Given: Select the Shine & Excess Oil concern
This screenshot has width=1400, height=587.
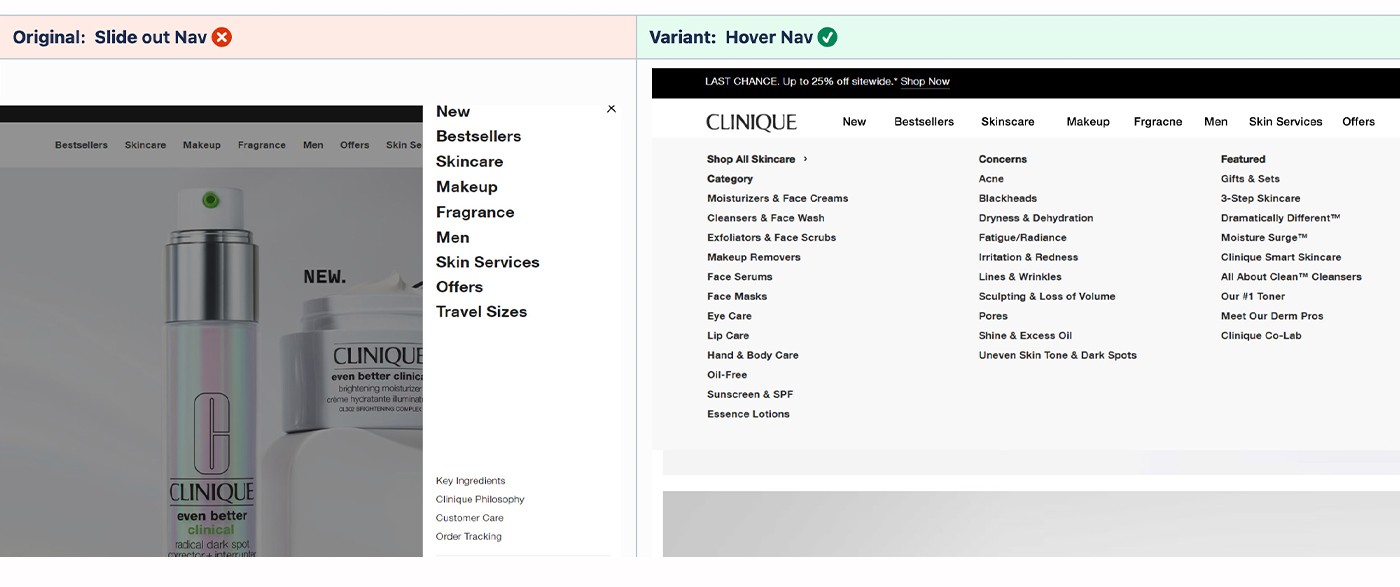Looking at the screenshot, I should click(x=1025, y=336).
